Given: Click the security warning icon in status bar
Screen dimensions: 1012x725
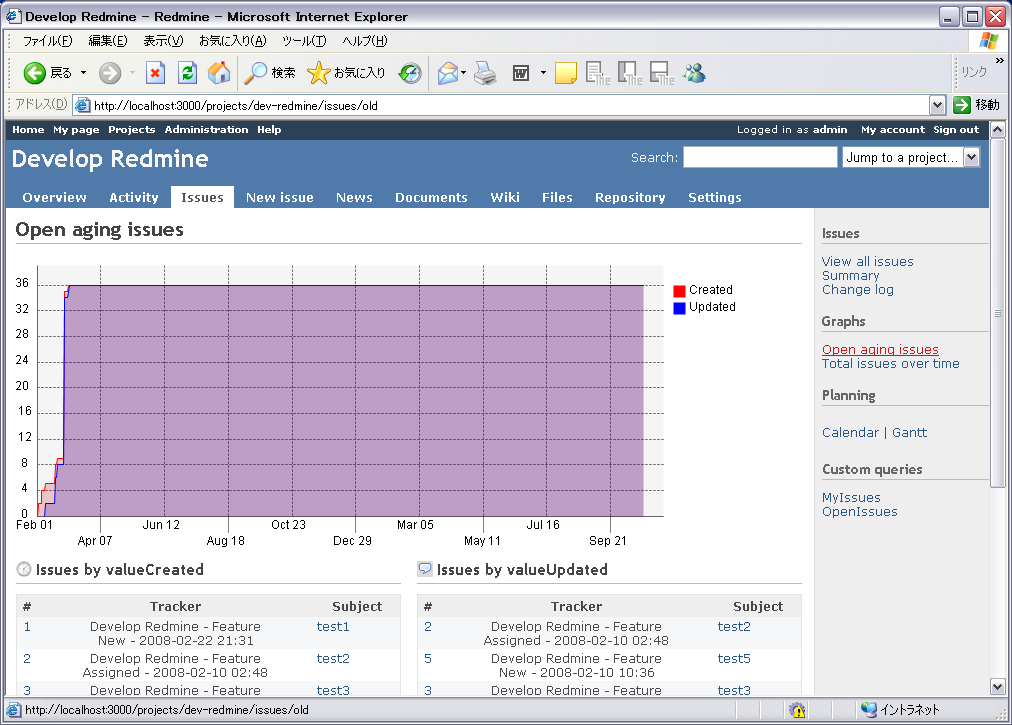Looking at the screenshot, I should [797, 710].
